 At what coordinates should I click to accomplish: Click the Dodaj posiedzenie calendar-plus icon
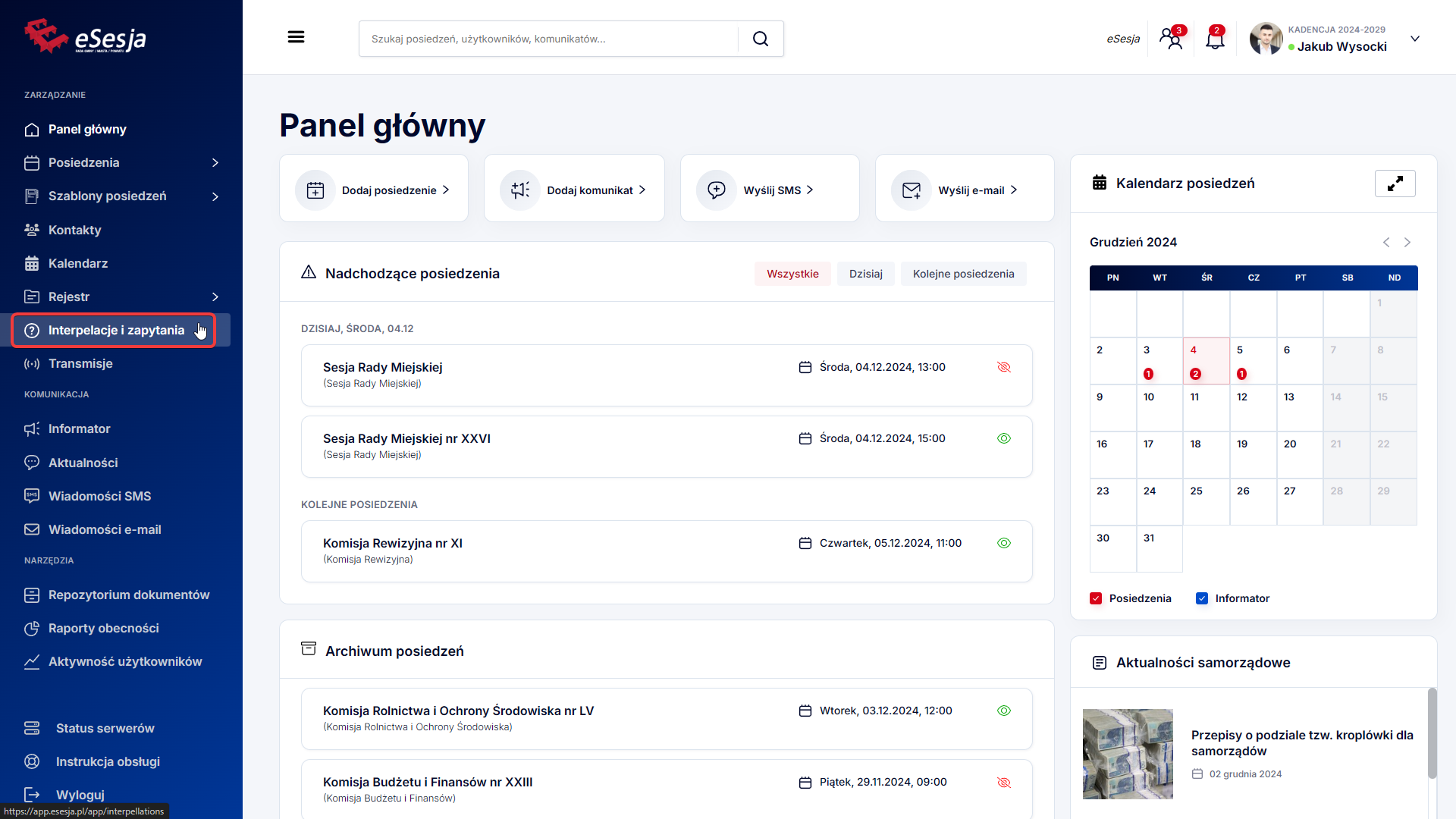[315, 190]
